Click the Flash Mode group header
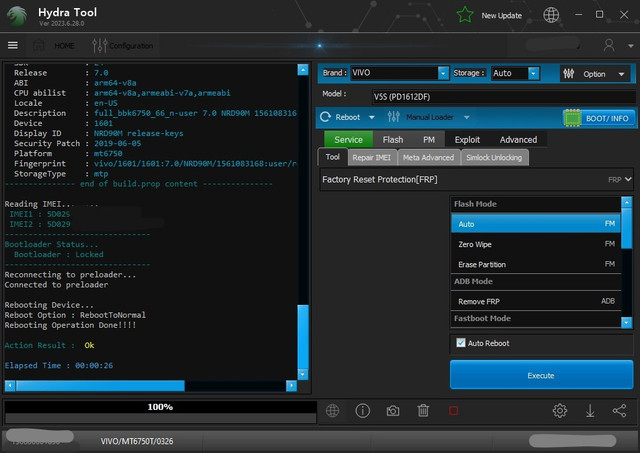The height and width of the screenshot is (453, 640). pos(536,204)
